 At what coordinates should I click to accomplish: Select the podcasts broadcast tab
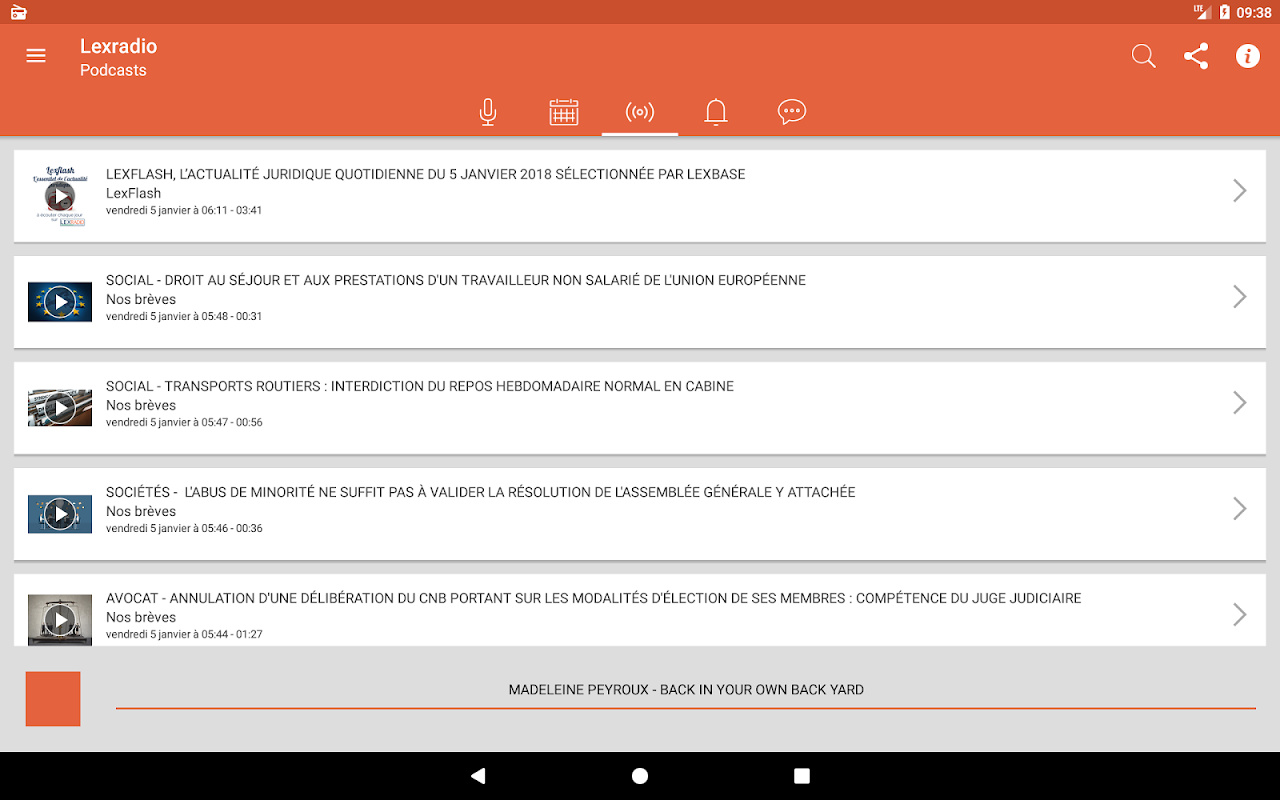coord(640,112)
